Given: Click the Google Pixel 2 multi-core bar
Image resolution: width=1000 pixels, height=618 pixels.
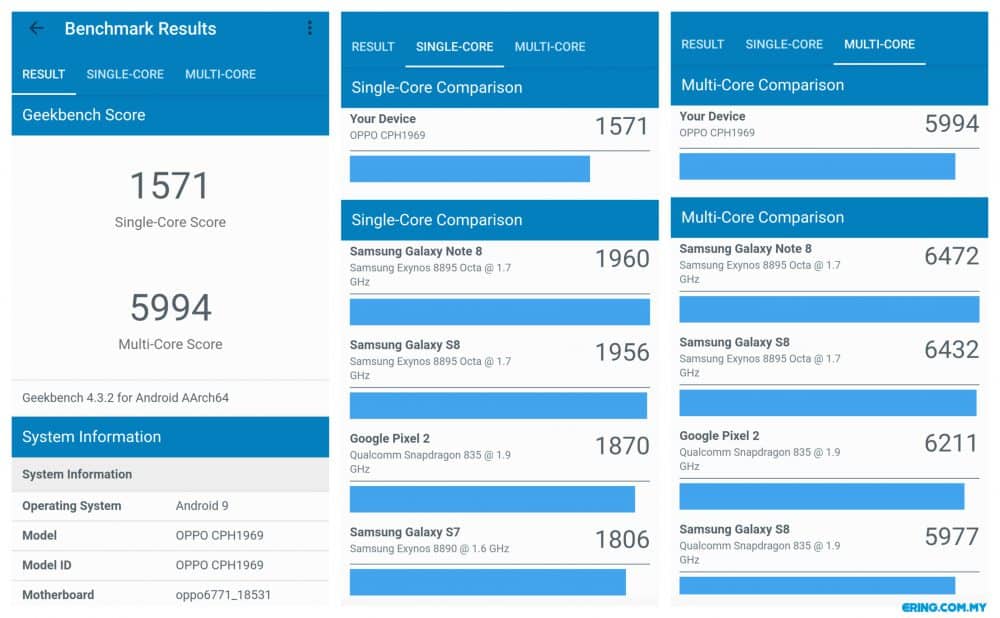Looking at the screenshot, I should tap(821, 496).
